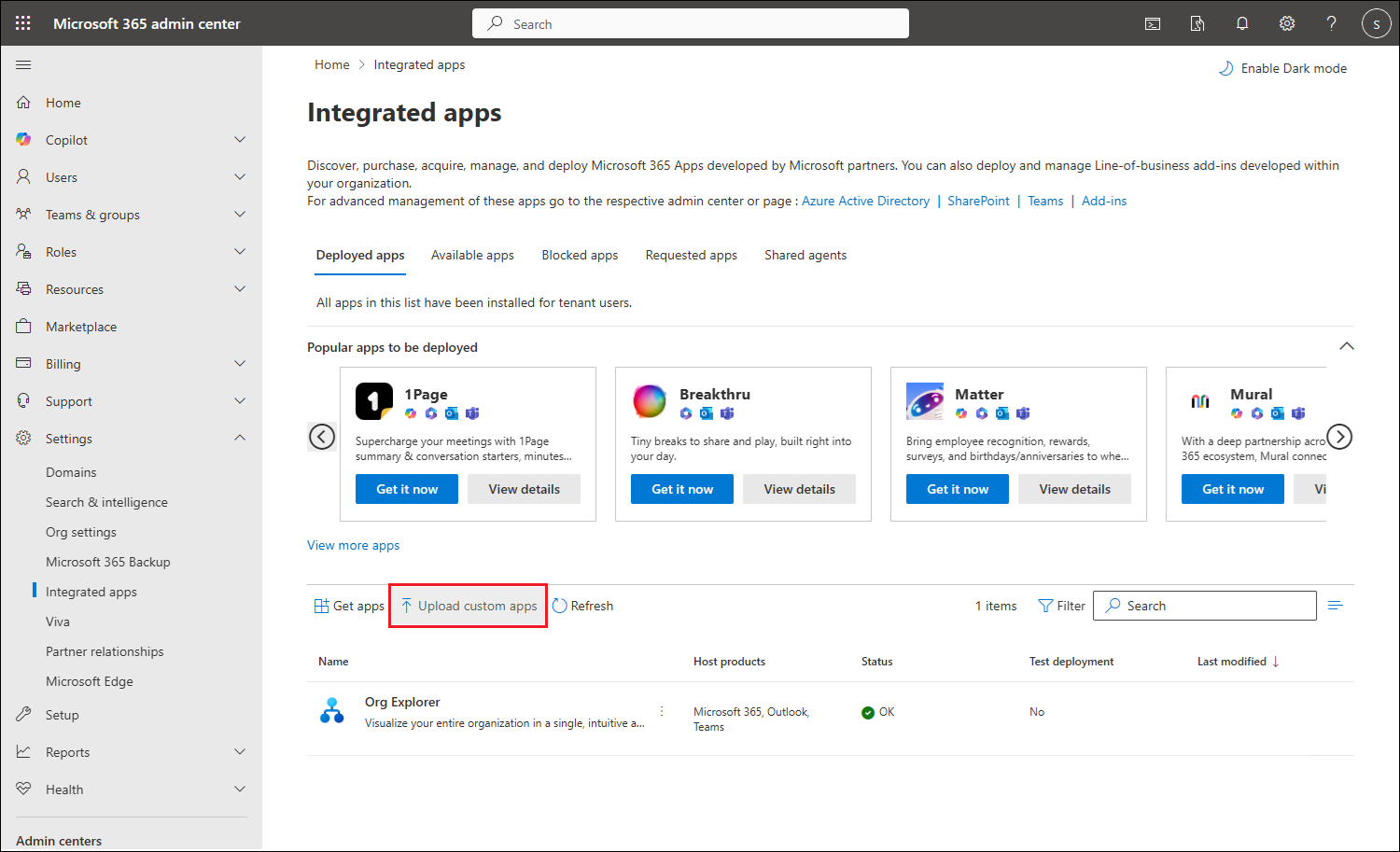This screenshot has height=852, width=1400.
Task: Open the app launcher waffle icon
Action: [x=23, y=23]
